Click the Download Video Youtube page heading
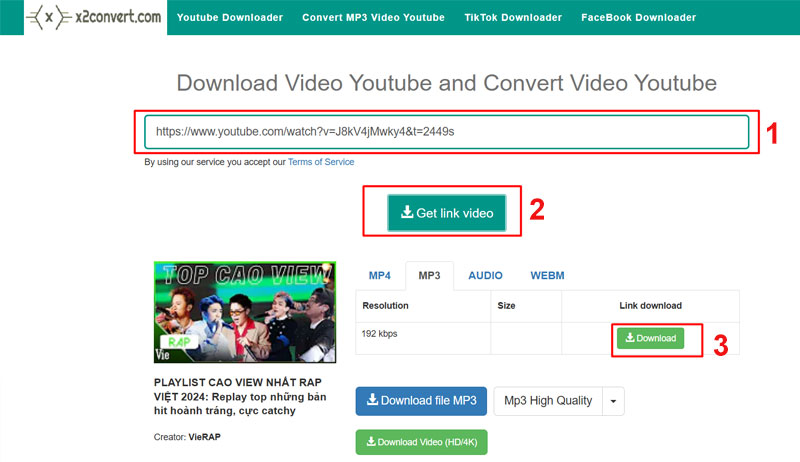This screenshot has width=800, height=462. tap(446, 83)
